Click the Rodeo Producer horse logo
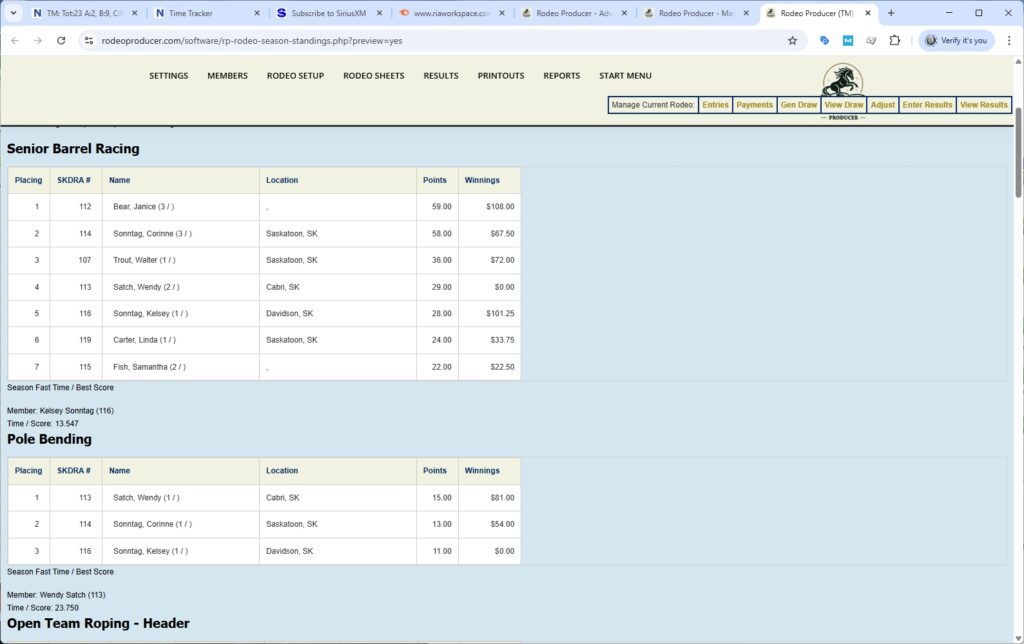 (x=842, y=80)
